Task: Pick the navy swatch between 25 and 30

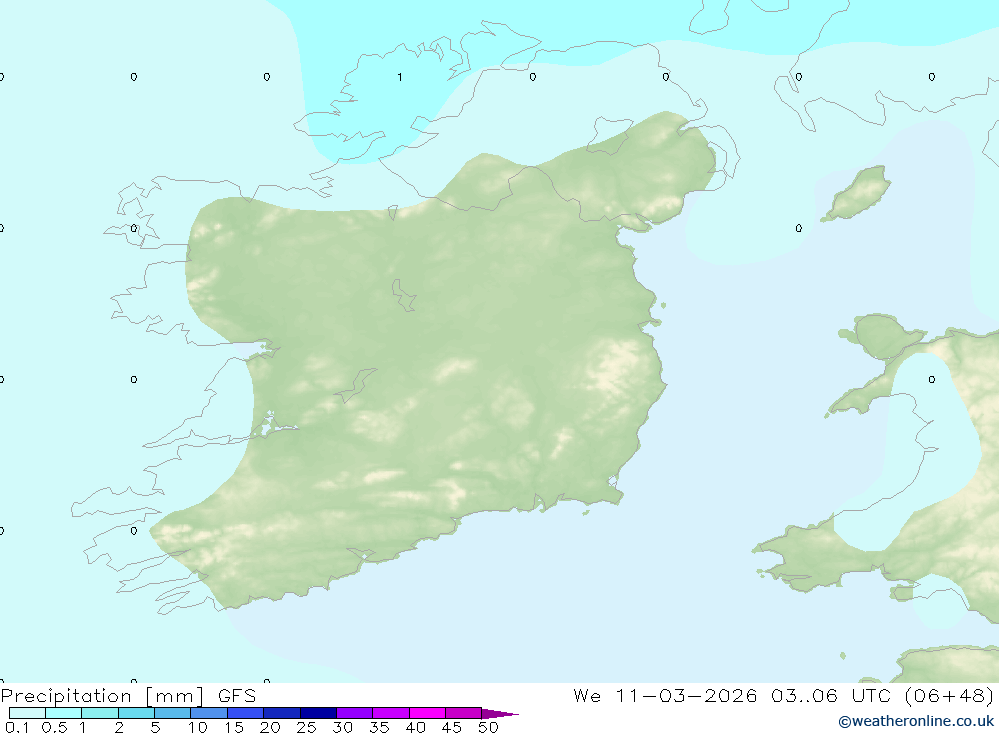Action: click(318, 713)
